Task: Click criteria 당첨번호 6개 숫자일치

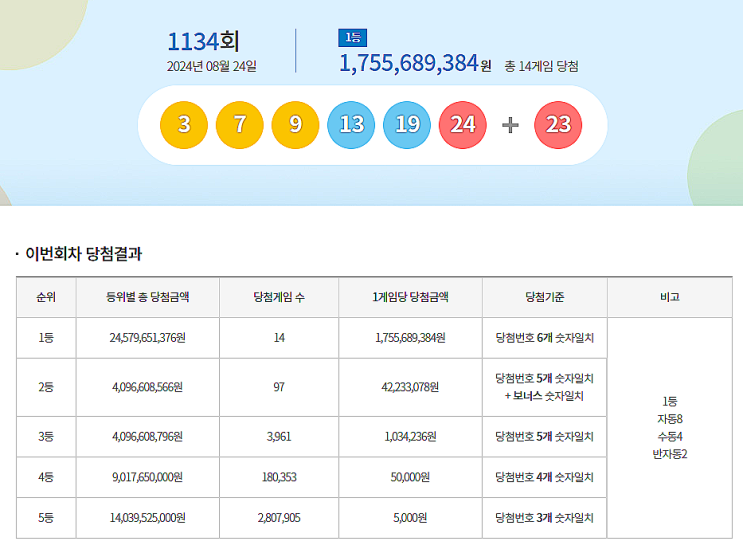Action: (x=545, y=338)
